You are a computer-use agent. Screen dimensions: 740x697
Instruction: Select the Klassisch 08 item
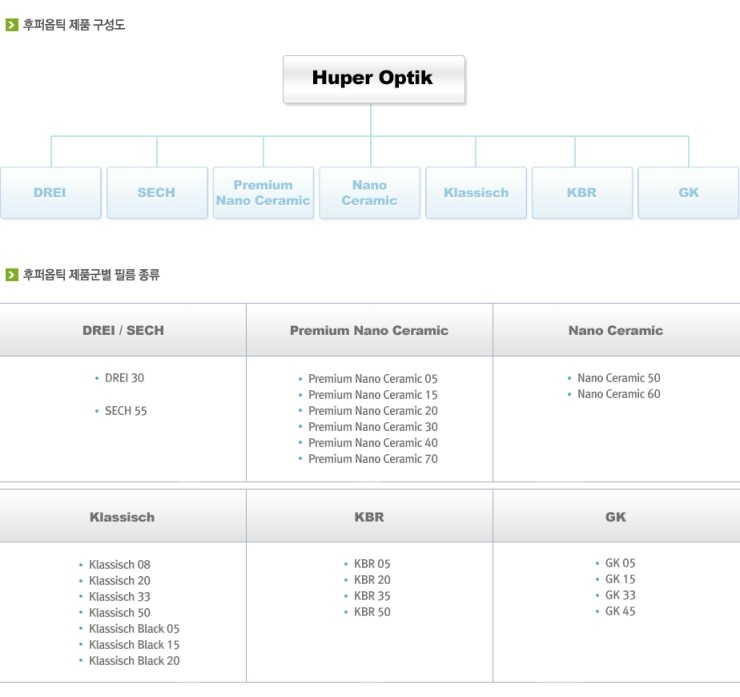point(119,565)
